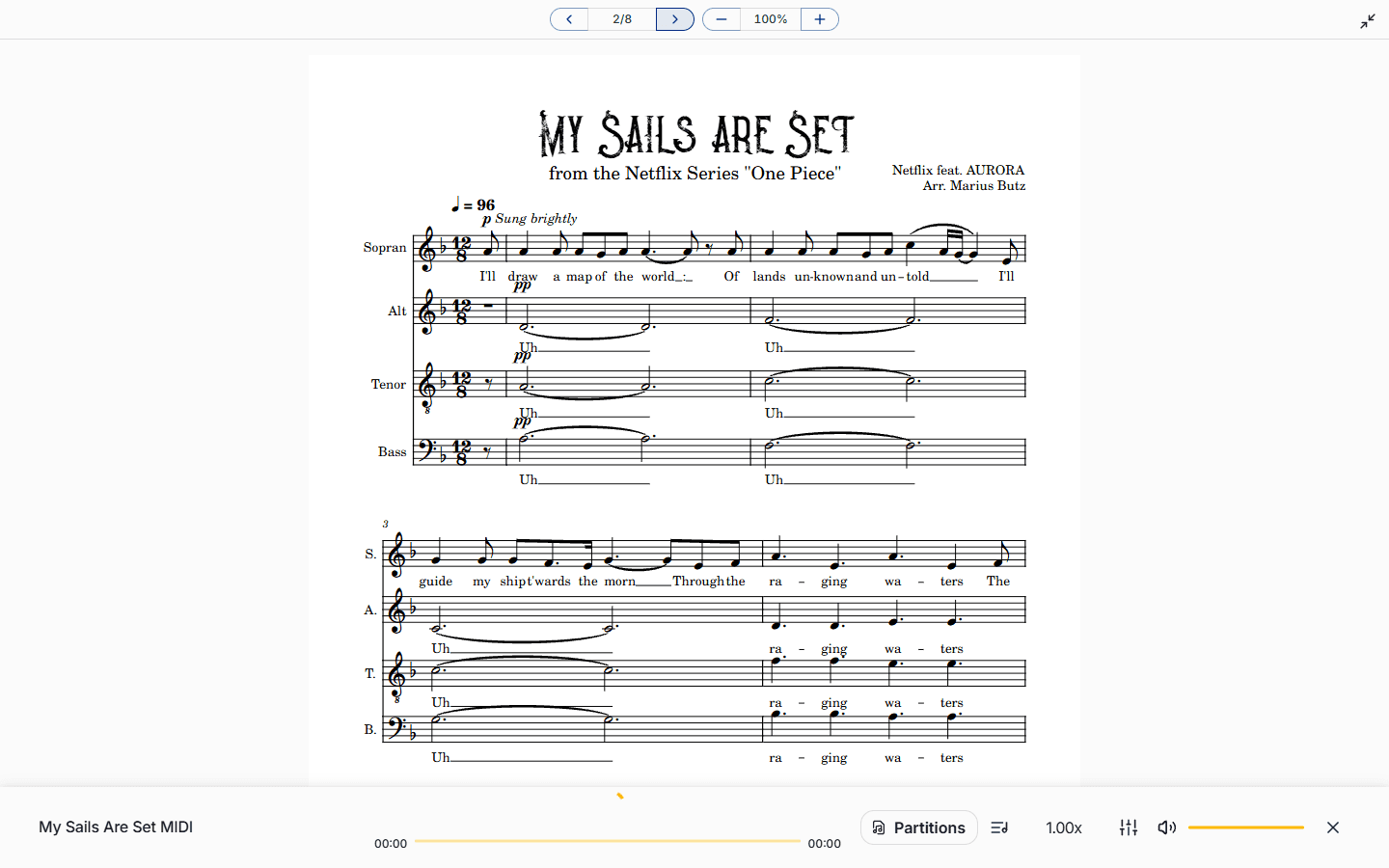Click the 100% zoom level field

771,19
